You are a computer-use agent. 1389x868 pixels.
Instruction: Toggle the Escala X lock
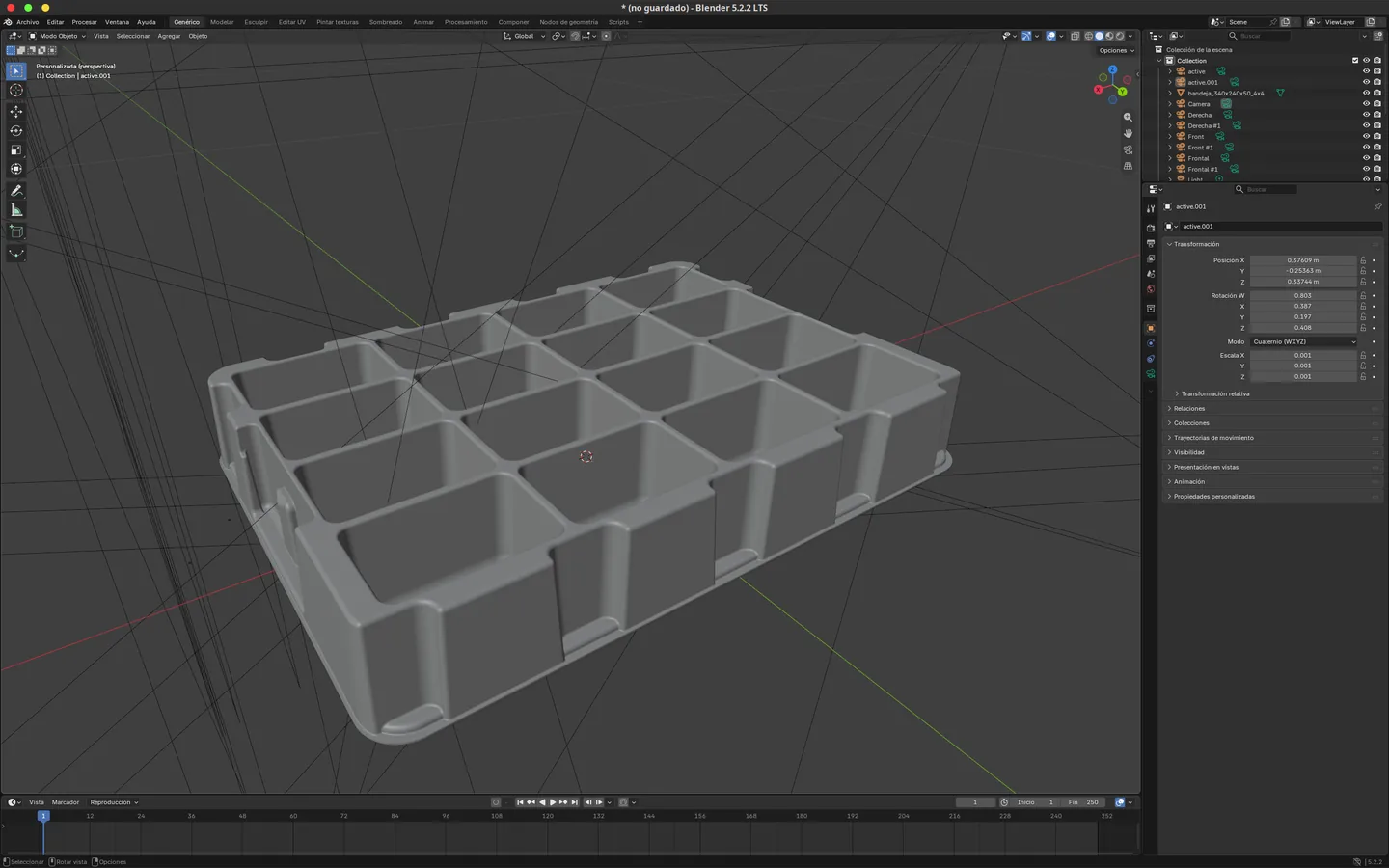pyautogui.click(x=1363, y=355)
